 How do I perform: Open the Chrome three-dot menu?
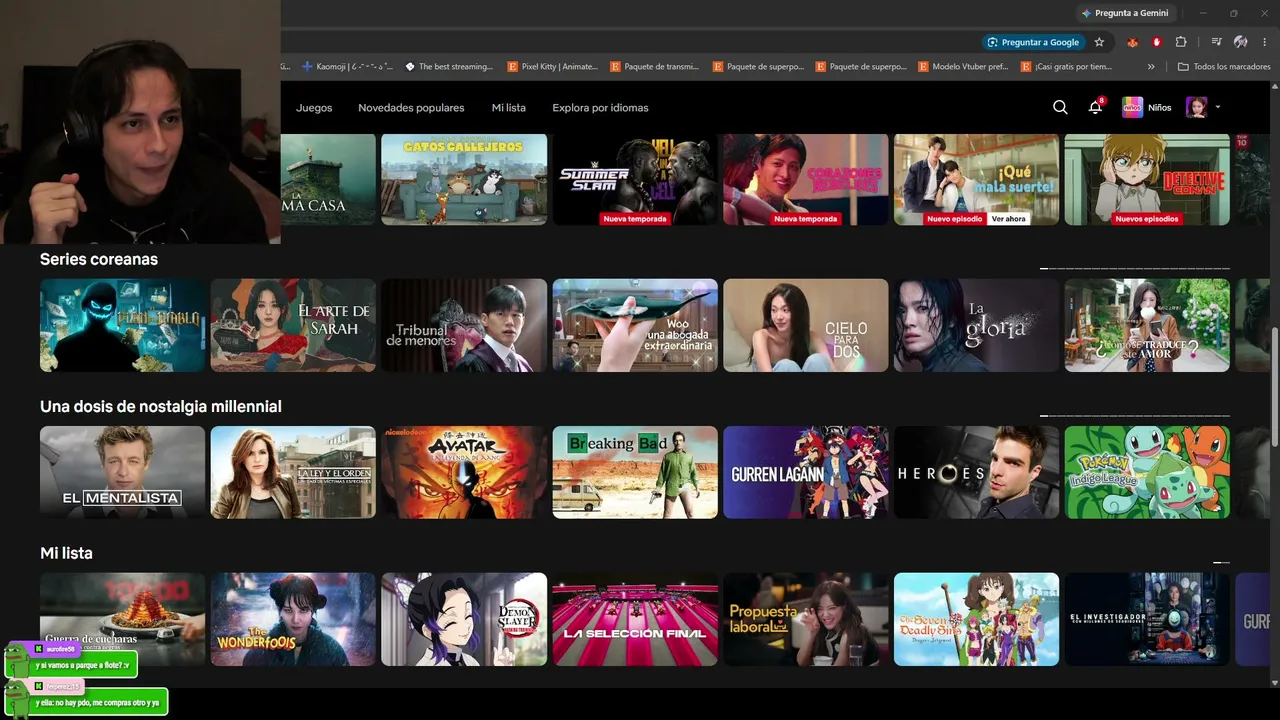click(x=1265, y=42)
